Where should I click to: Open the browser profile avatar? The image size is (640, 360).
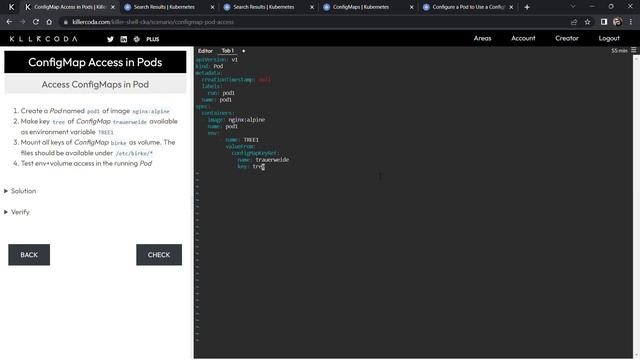[618, 22]
